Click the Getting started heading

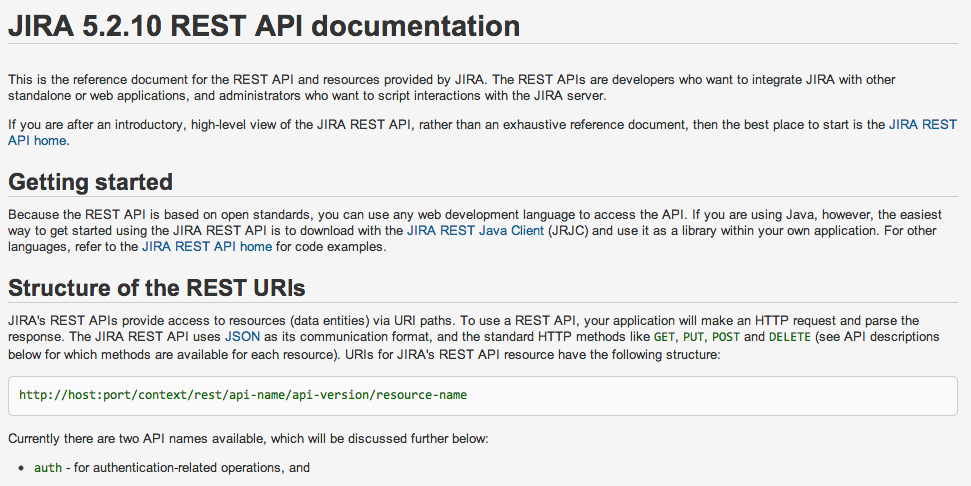(90, 182)
